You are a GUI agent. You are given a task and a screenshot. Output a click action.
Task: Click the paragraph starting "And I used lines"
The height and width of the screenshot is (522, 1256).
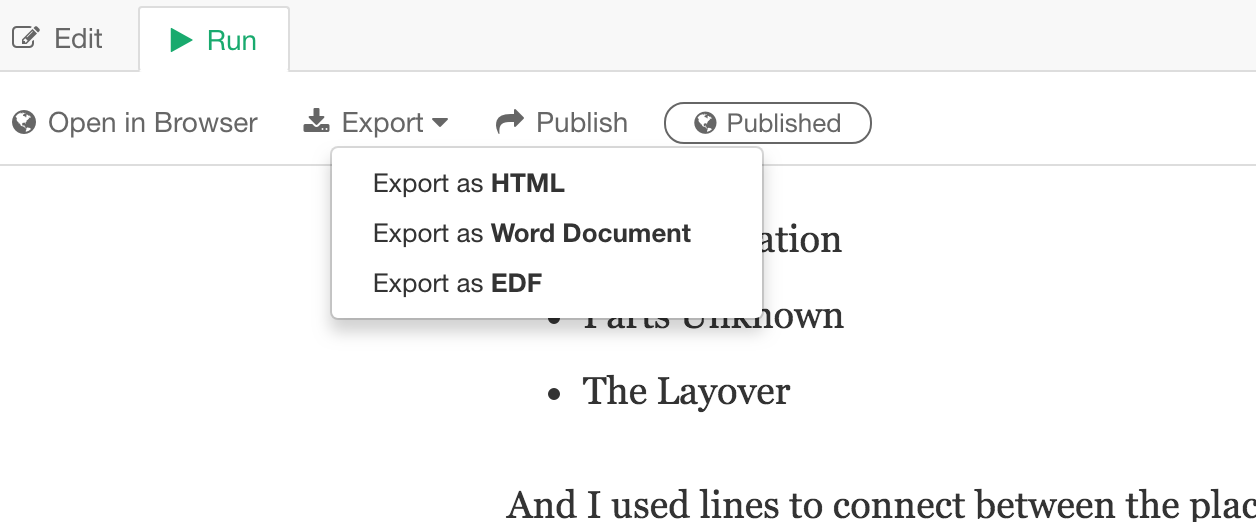[x=880, y=503]
